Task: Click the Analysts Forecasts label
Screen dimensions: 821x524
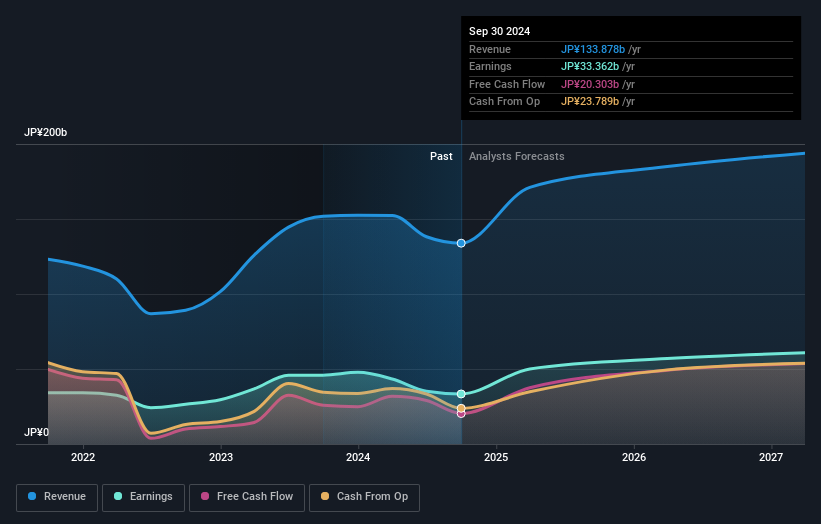Action: (x=517, y=157)
